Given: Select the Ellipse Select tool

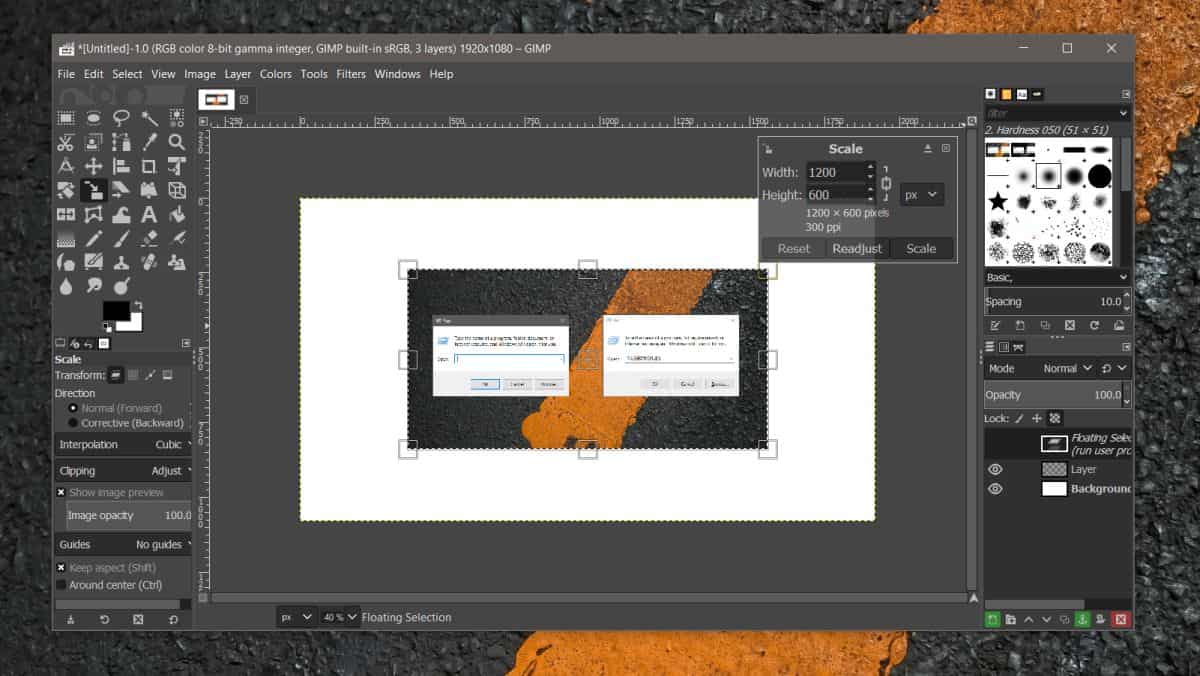Looking at the screenshot, I should 94,118.
